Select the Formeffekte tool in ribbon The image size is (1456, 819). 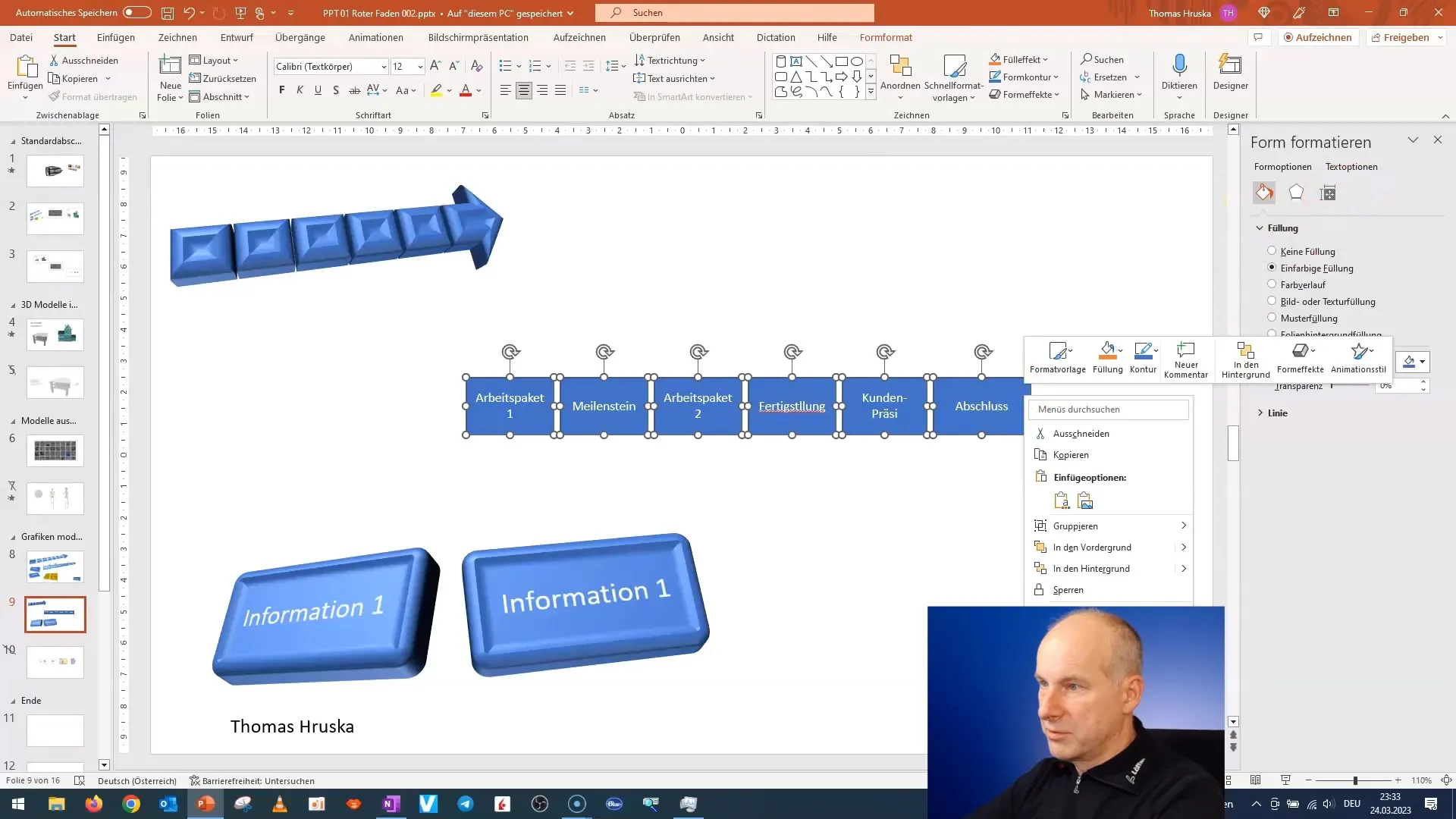coord(1025,94)
